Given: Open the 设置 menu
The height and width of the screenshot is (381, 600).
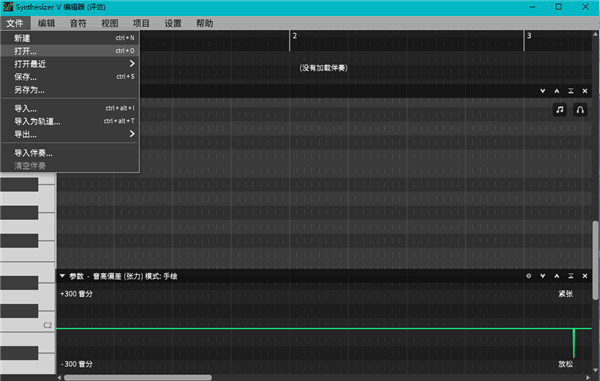Looking at the screenshot, I should tap(173, 23).
